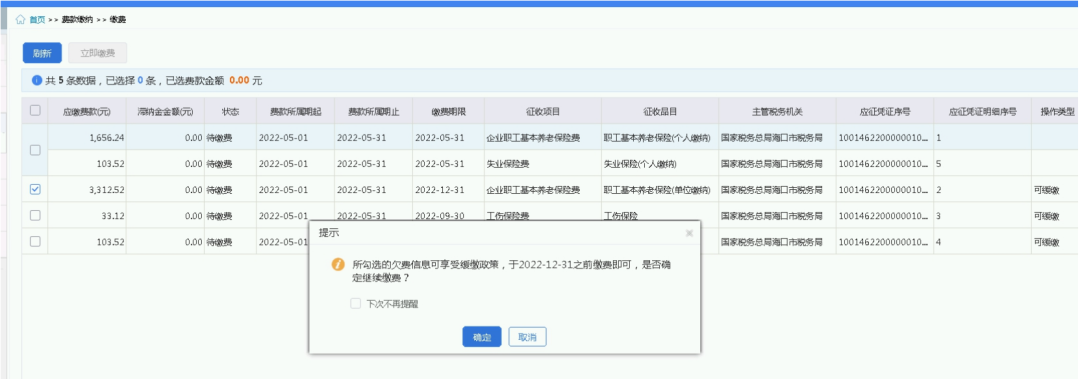Screen dimensions: 1080x379
Task: Confirm dialog with 确定 button
Action: coord(481,337)
